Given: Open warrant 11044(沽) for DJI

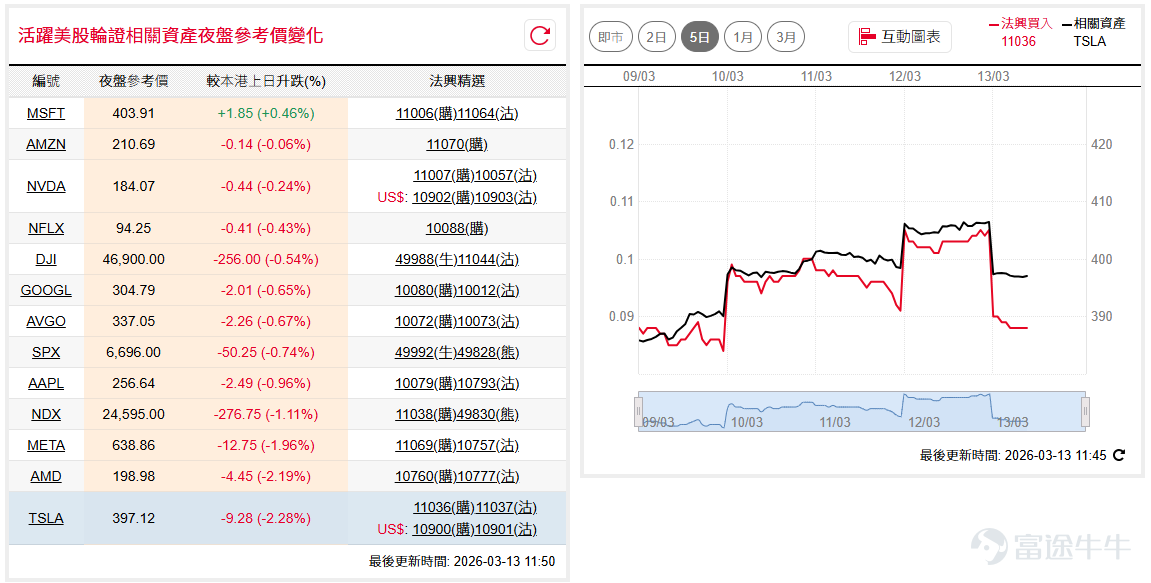Looking at the screenshot, I should point(487,259).
